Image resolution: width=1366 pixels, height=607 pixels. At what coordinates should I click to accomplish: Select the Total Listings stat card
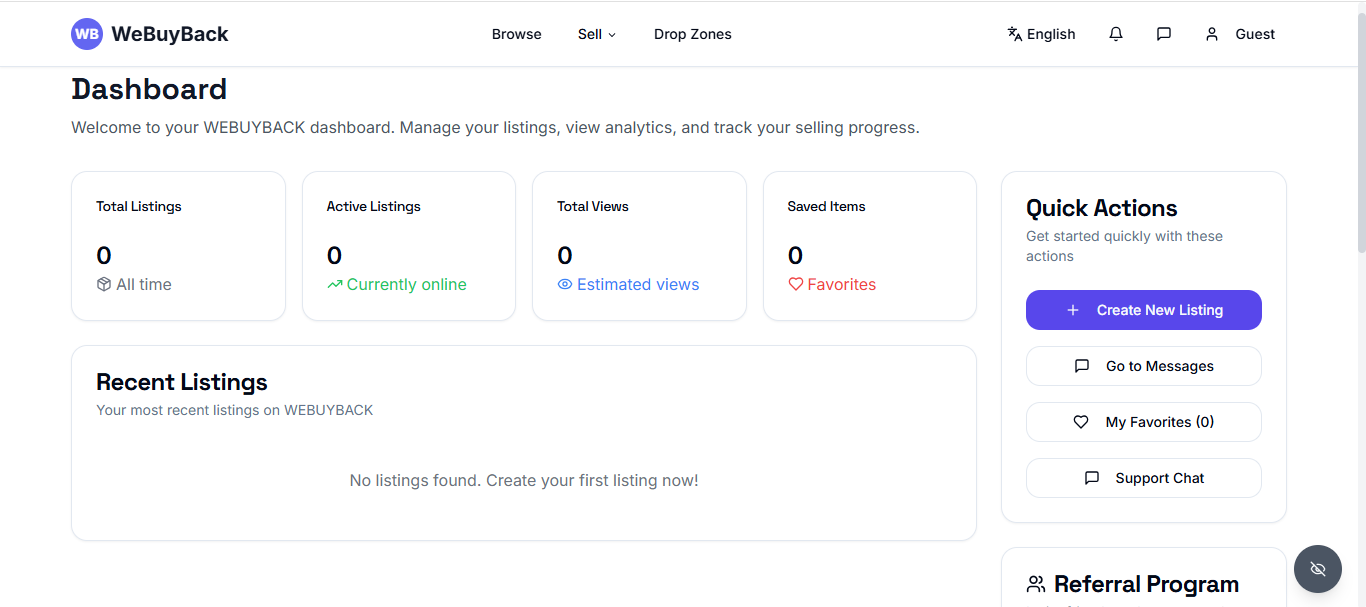point(179,246)
